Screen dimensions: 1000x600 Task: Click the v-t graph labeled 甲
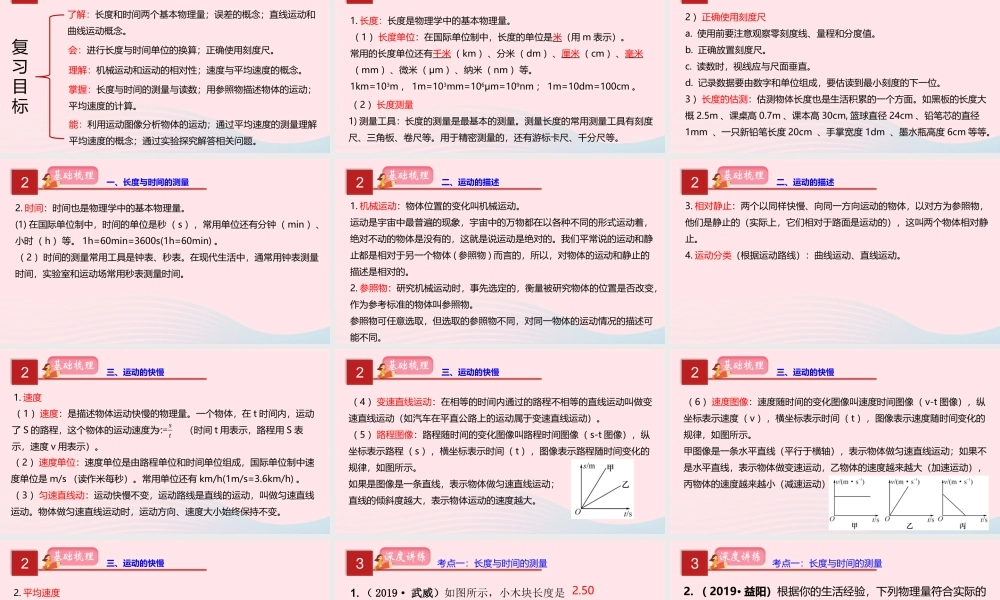click(x=854, y=502)
